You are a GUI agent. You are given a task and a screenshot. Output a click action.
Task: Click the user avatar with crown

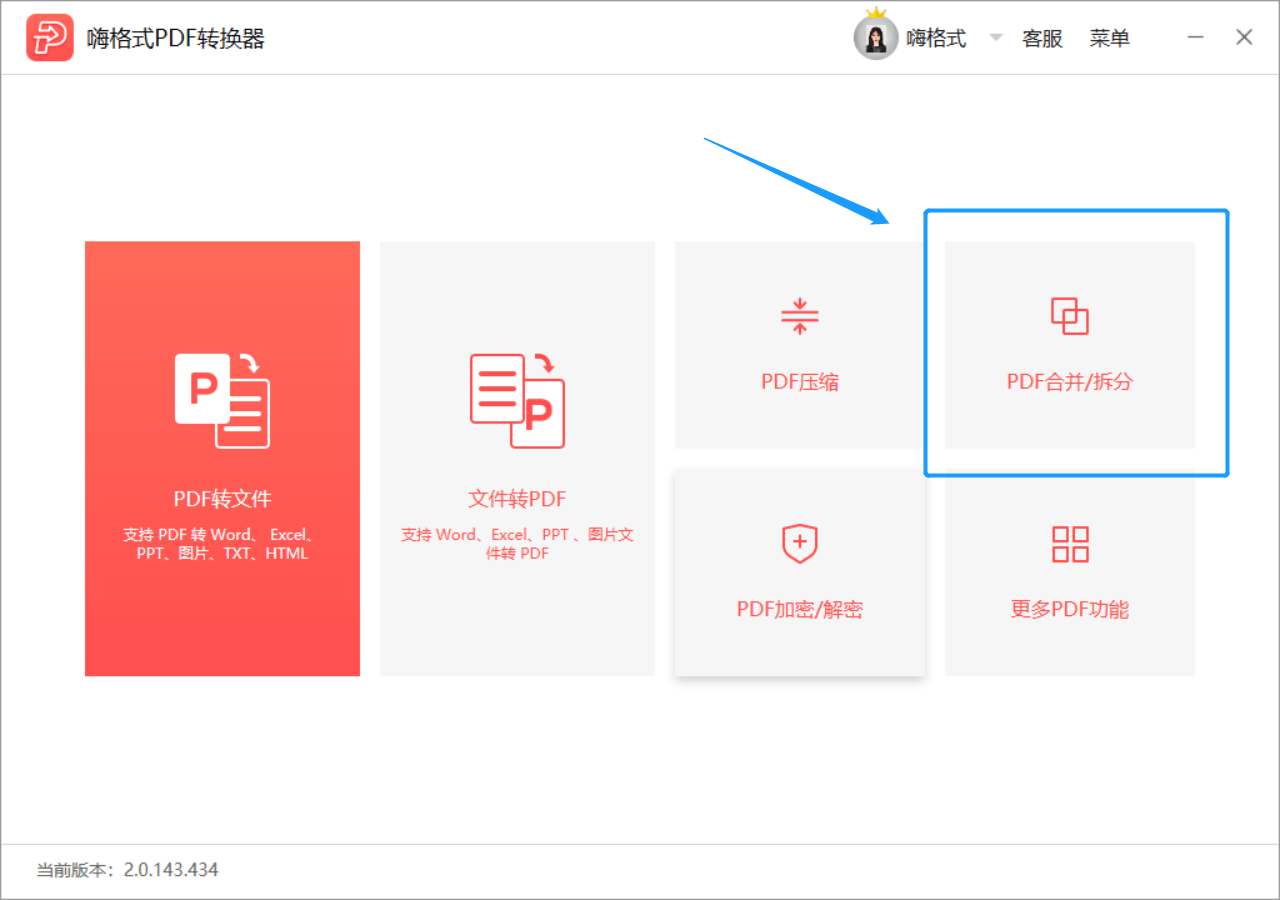coord(875,38)
